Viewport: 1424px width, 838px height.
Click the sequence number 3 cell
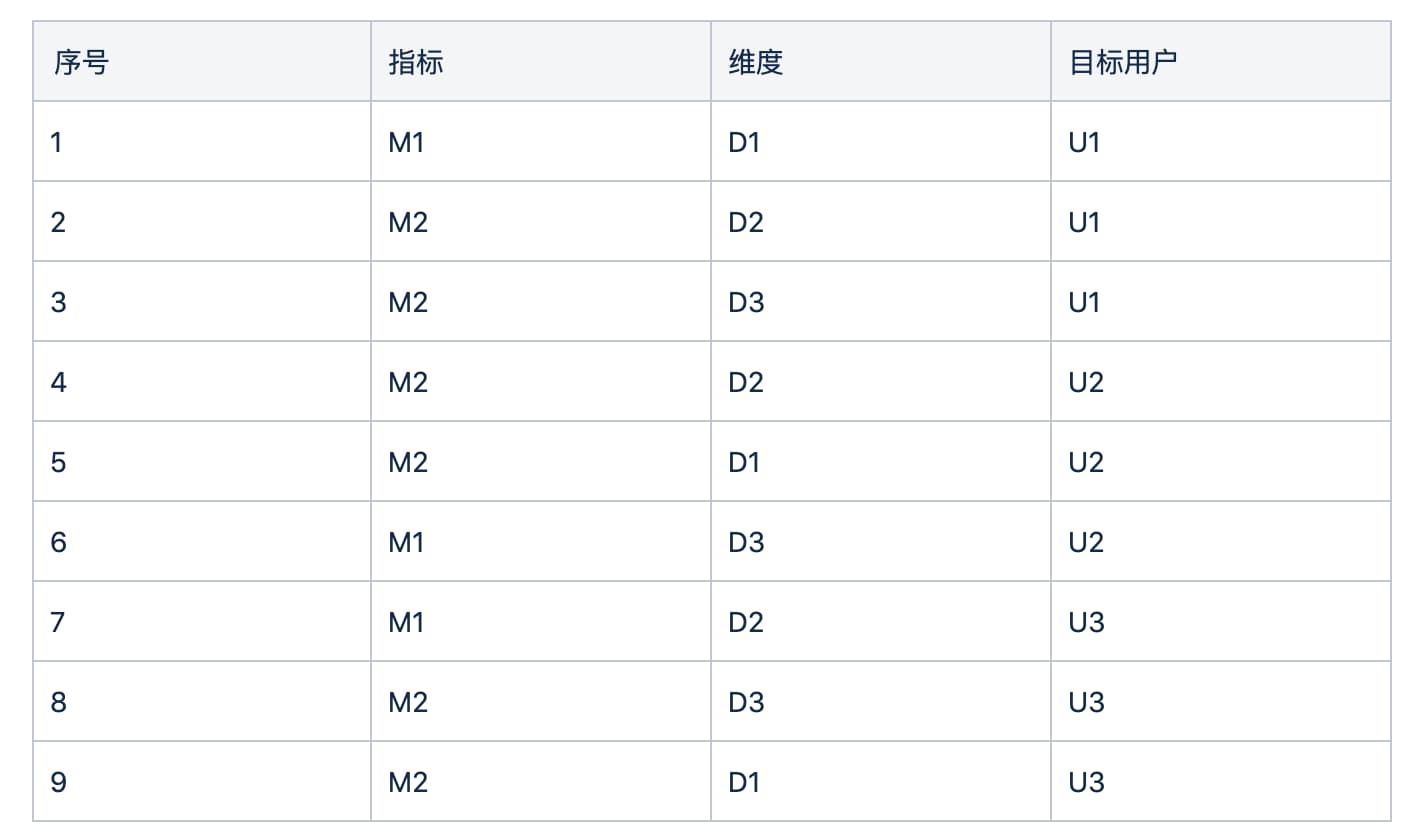point(58,302)
